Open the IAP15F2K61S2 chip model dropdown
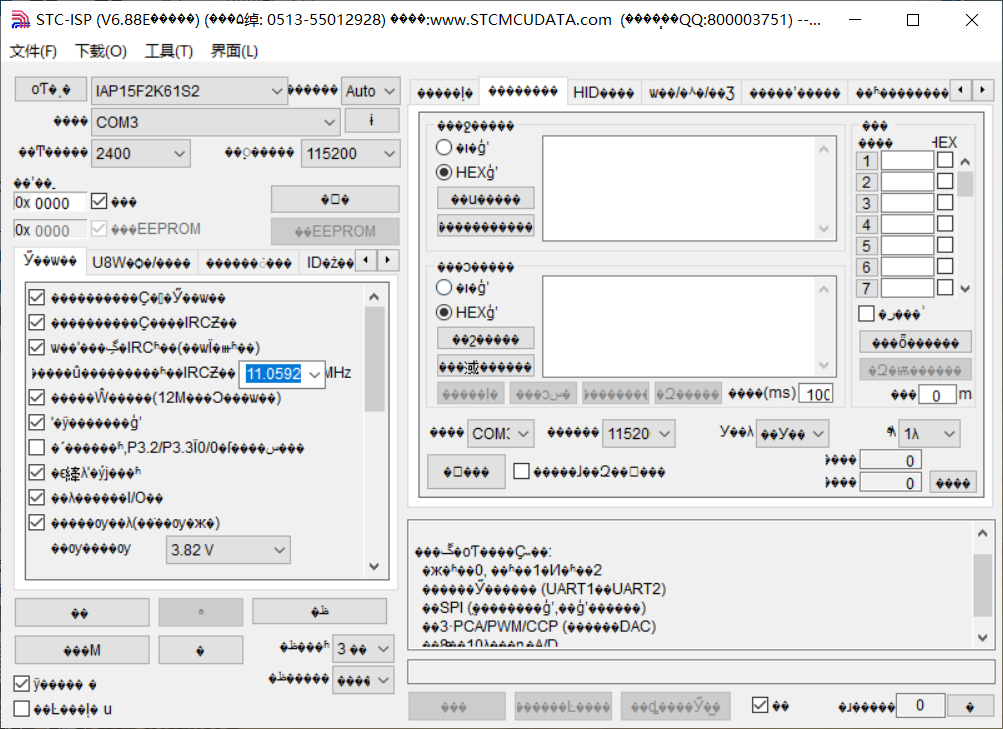1003x729 pixels. coord(189,91)
